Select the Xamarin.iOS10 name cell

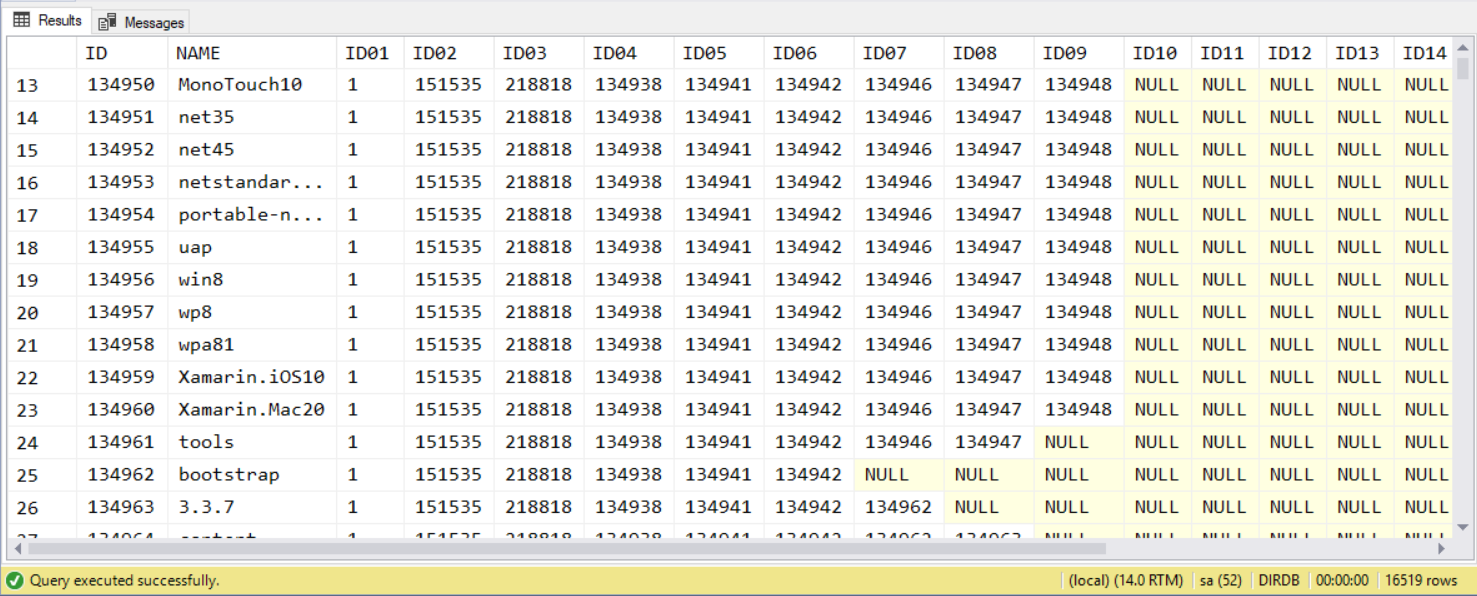[251, 377]
